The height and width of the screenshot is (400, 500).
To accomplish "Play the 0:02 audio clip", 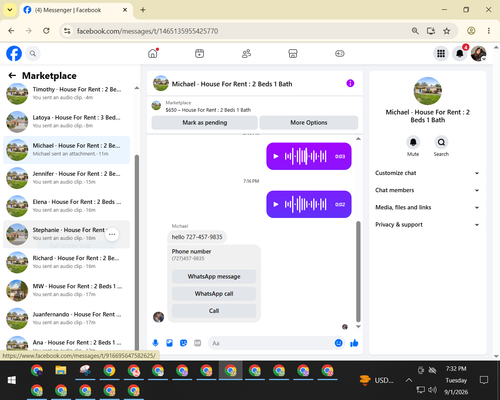I will (276, 204).
